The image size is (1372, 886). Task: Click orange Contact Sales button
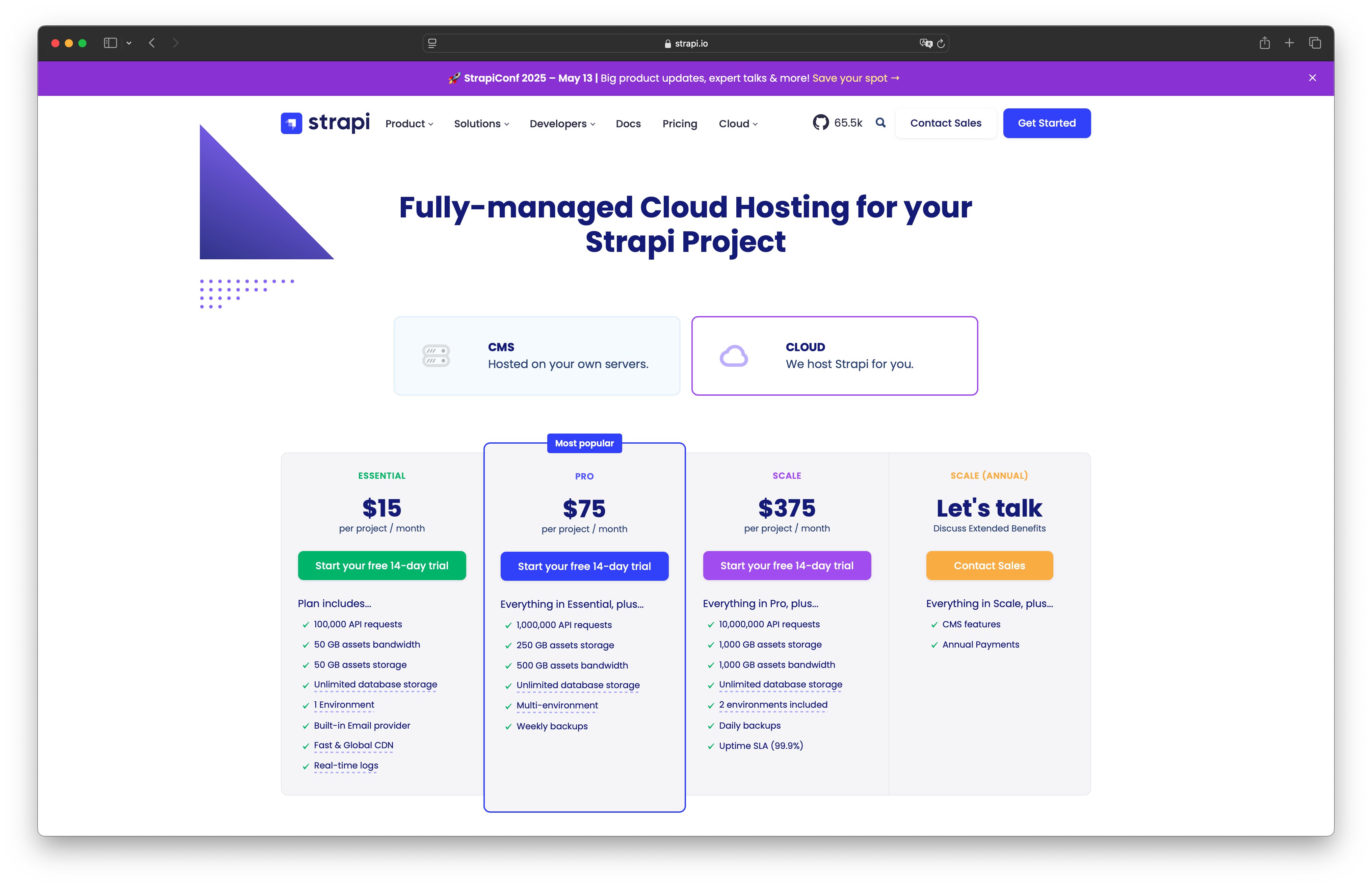tap(990, 566)
